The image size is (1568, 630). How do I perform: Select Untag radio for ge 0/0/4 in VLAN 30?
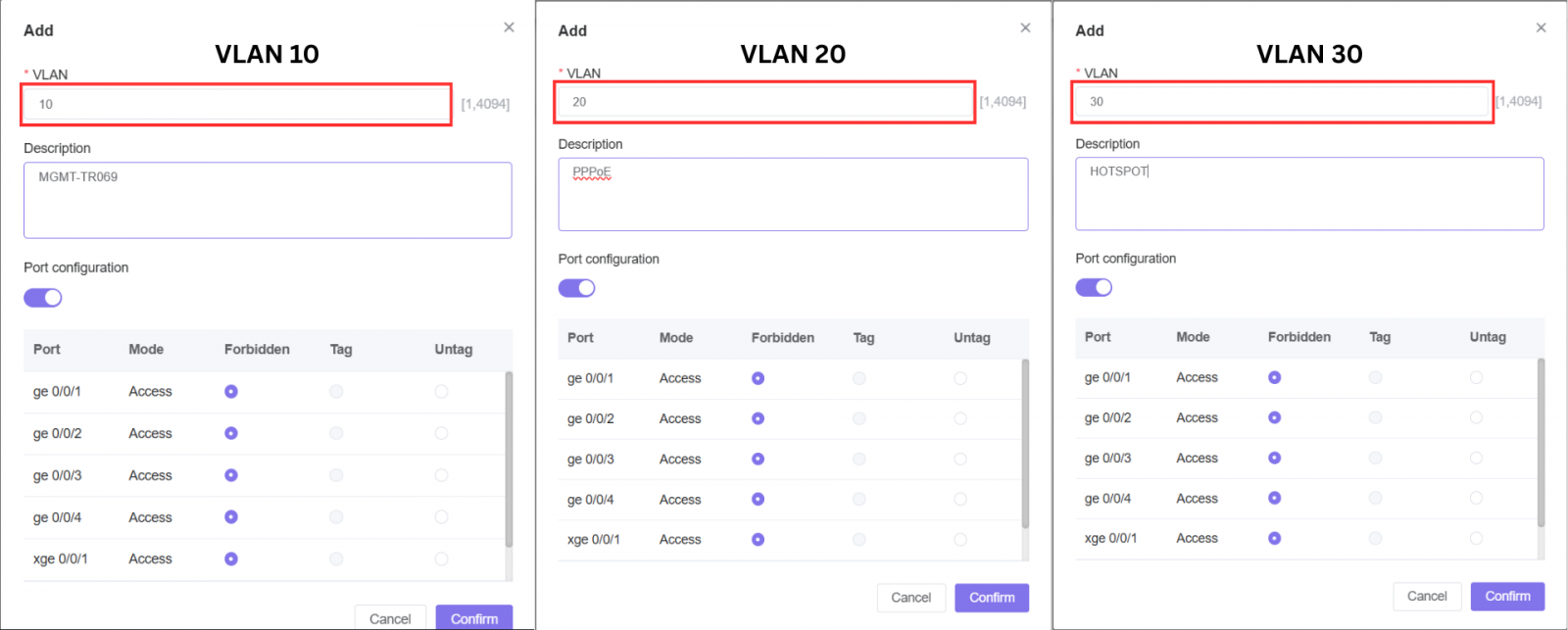click(1478, 498)
